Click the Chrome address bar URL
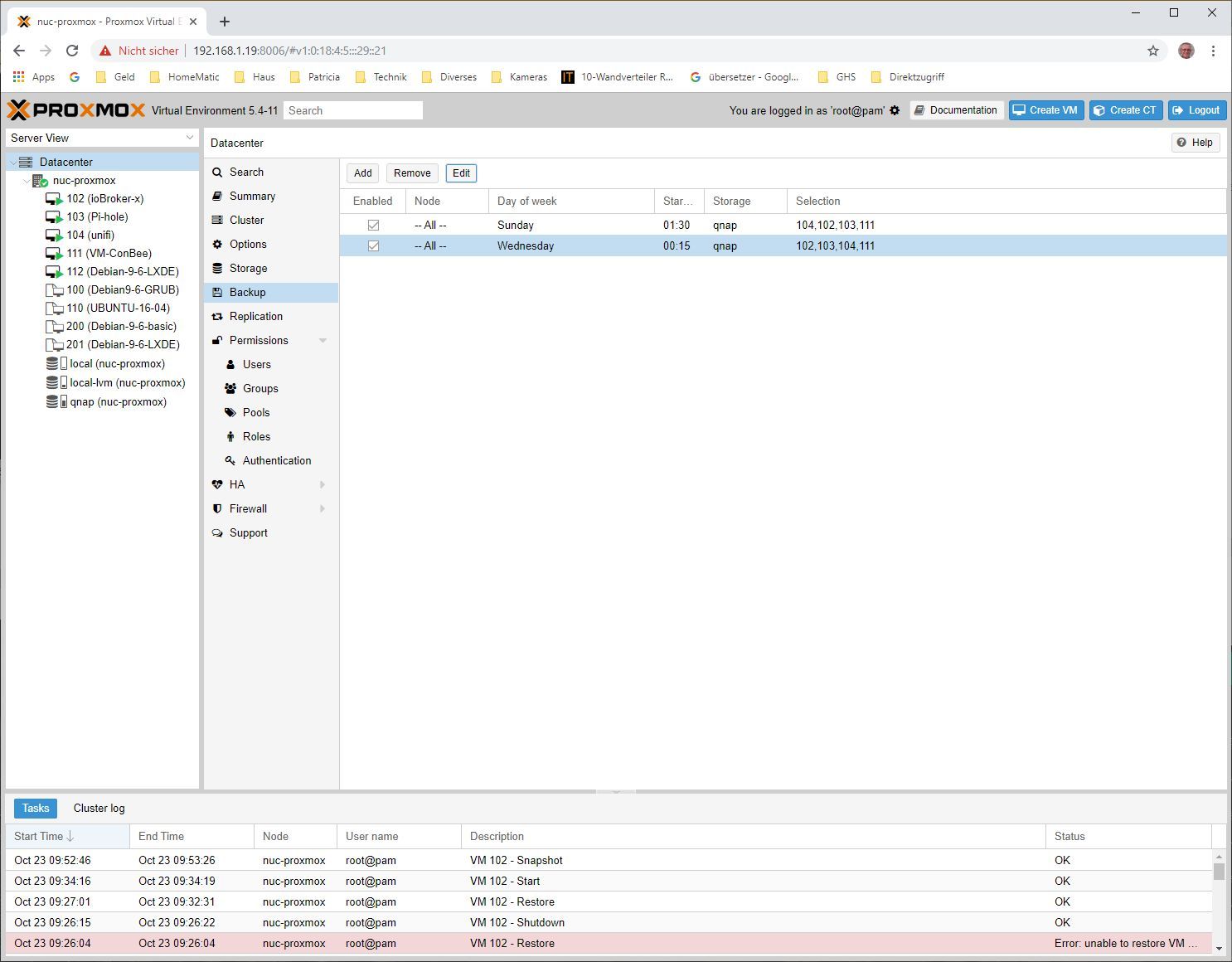The image size is (1232, 962). [x=289, y=51]
